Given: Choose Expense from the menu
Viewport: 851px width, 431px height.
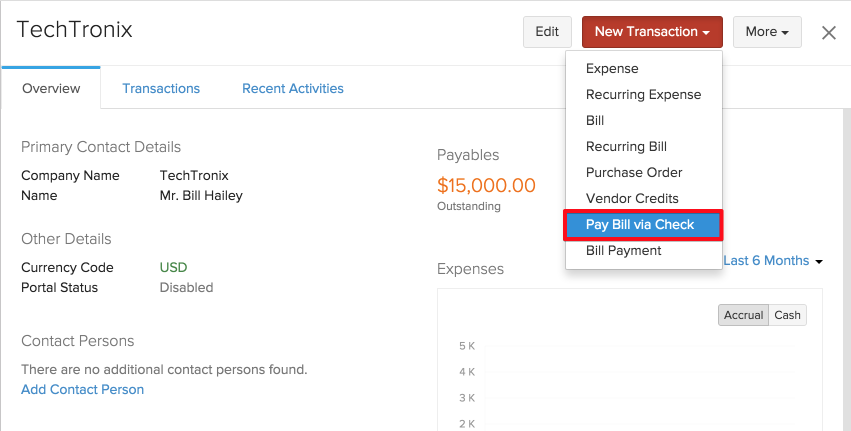Looking at the screenshot, I should point(612,69).
